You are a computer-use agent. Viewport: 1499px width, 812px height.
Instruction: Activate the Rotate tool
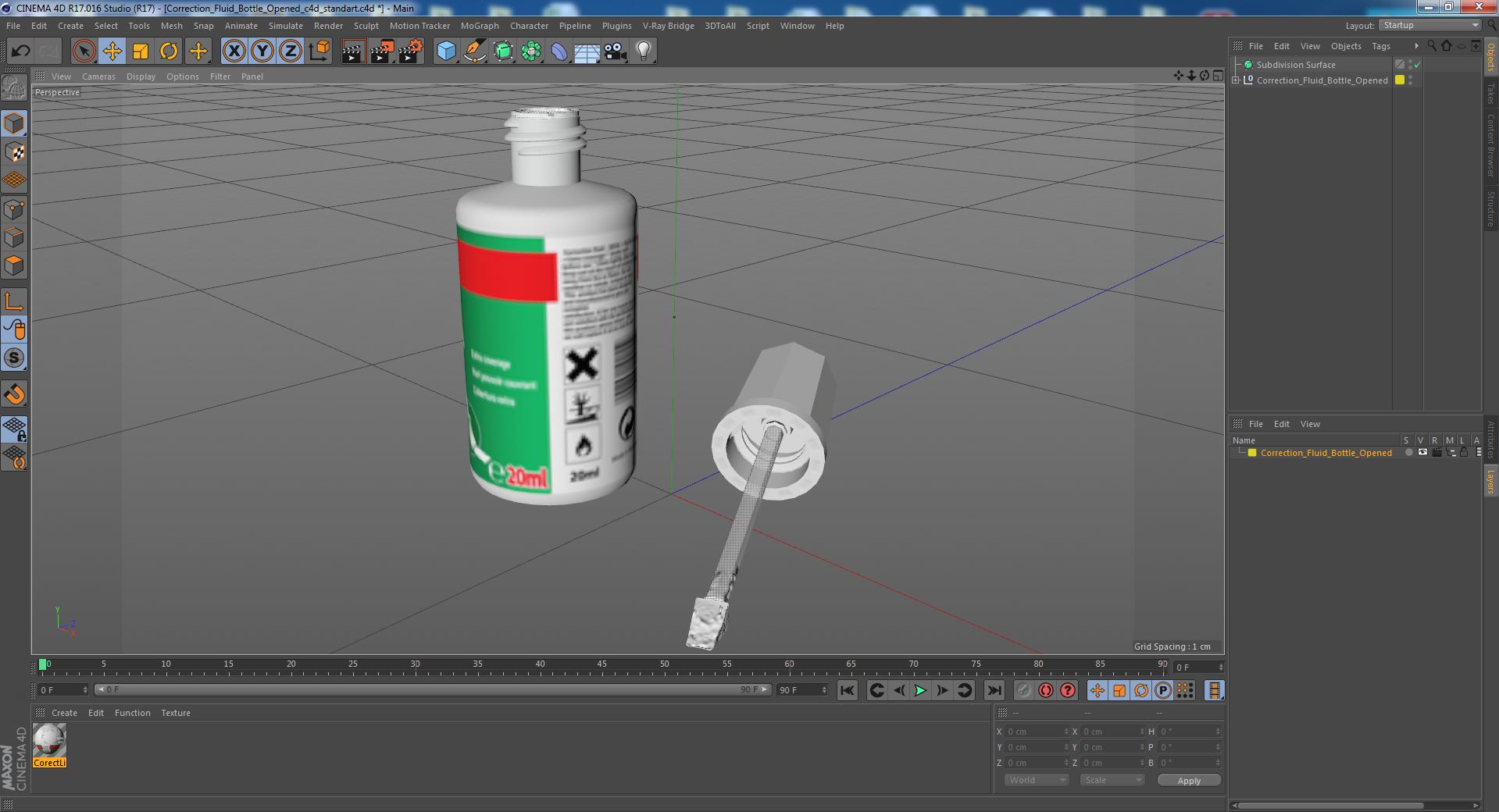point(169,52)
